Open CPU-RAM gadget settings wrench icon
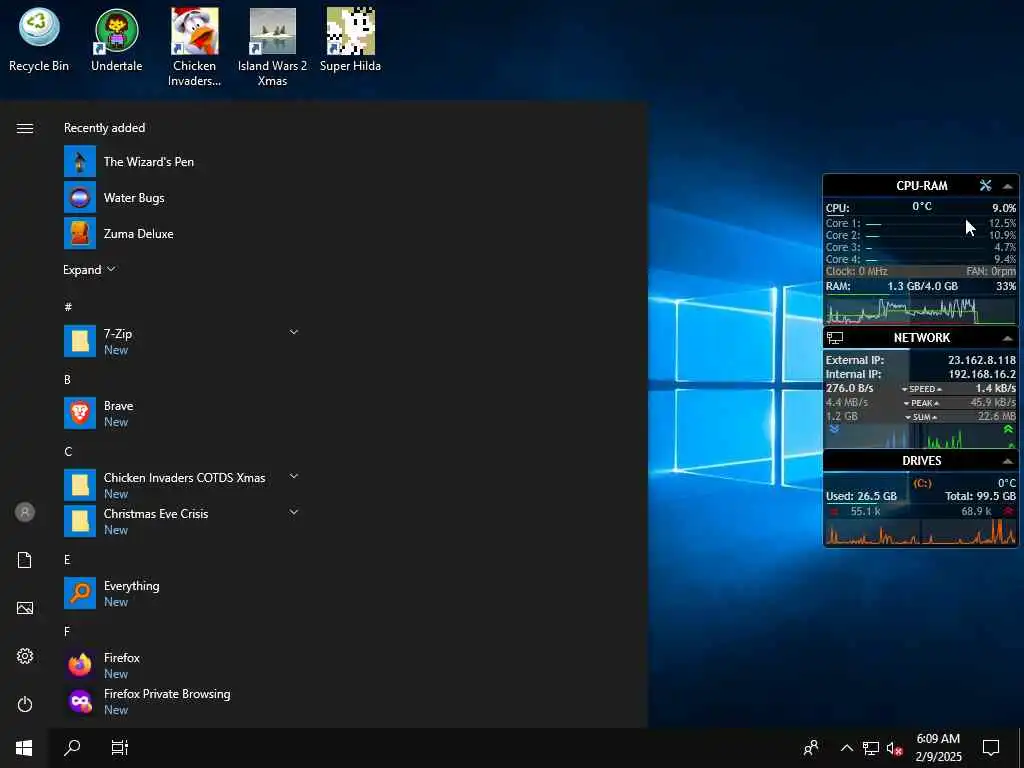Viewport: 1024px width, 768px height. point(985,185)
